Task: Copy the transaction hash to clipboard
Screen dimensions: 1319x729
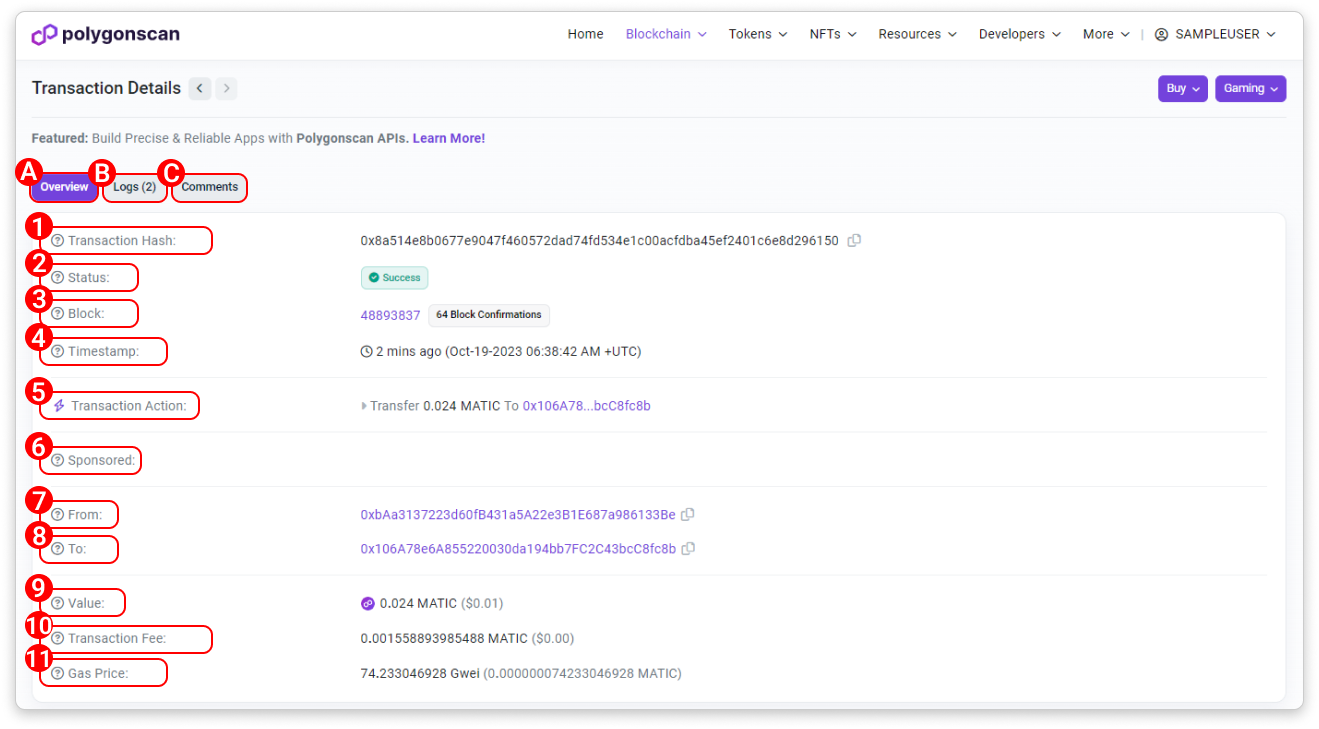Action: tap(854, 241)
